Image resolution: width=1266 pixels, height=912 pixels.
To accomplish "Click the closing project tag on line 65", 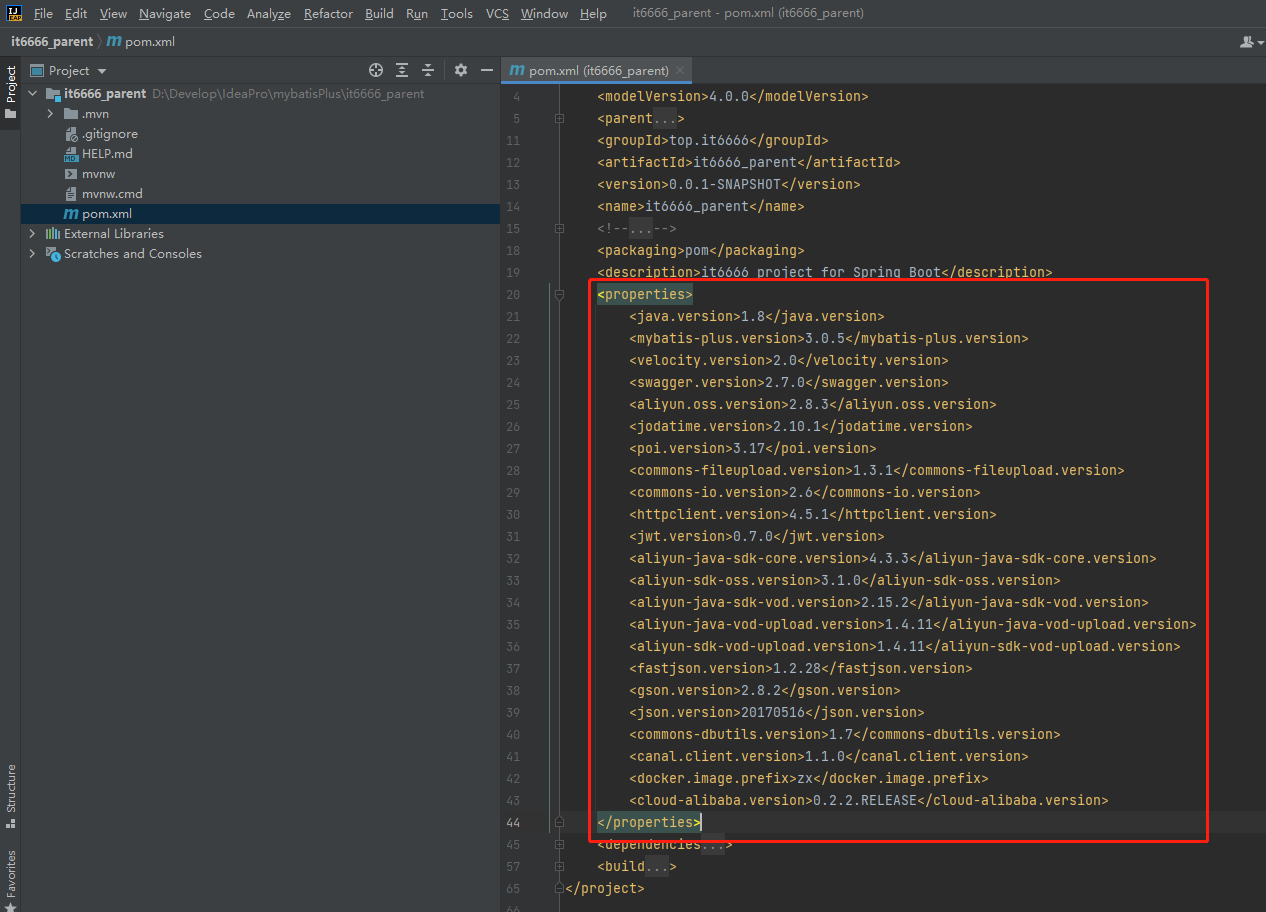I will point(605,888).
